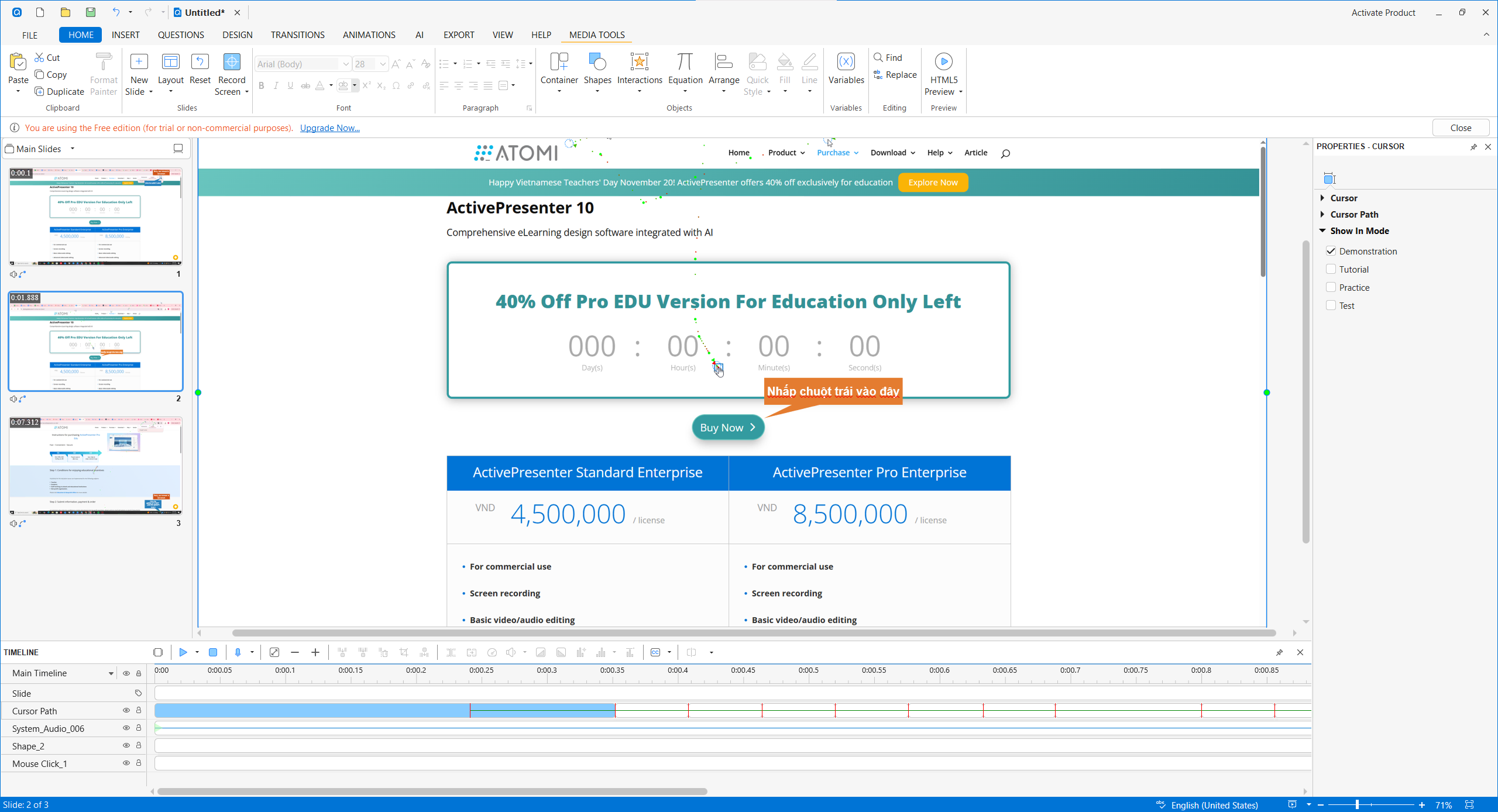1498x812 pixels.
Task: Open the Equation tool
Action: tap(685, 62)
